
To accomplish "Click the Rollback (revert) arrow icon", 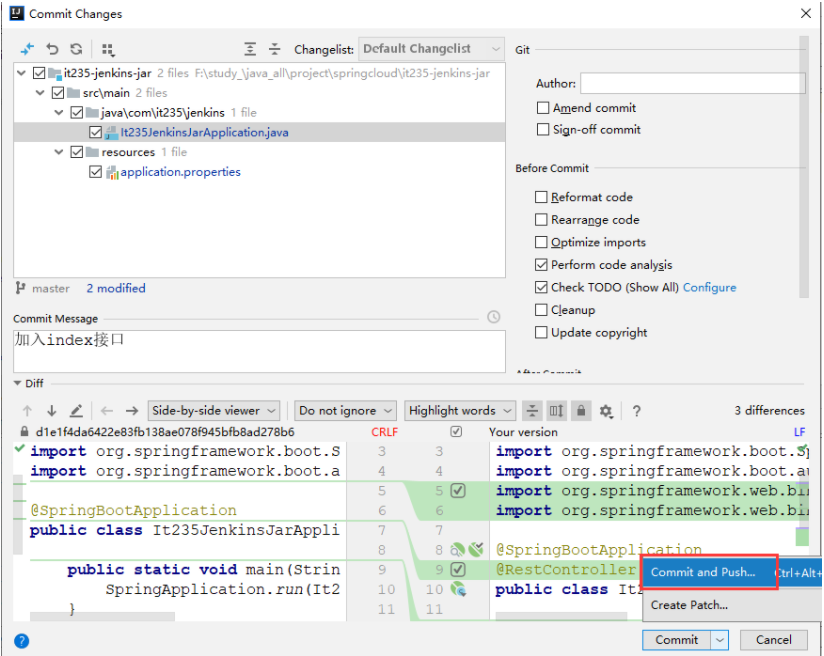I will click(x=52, y=49).
